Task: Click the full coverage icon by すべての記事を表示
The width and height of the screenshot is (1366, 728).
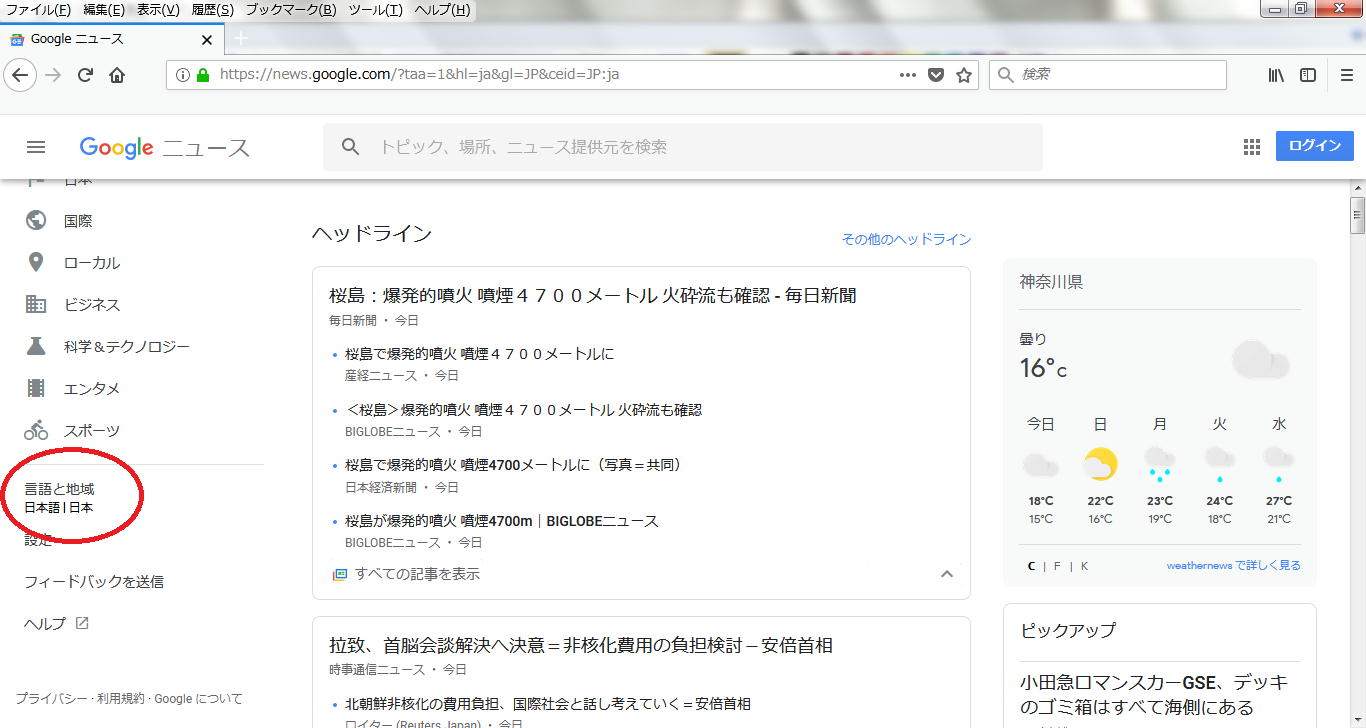Action: point(340,574)
